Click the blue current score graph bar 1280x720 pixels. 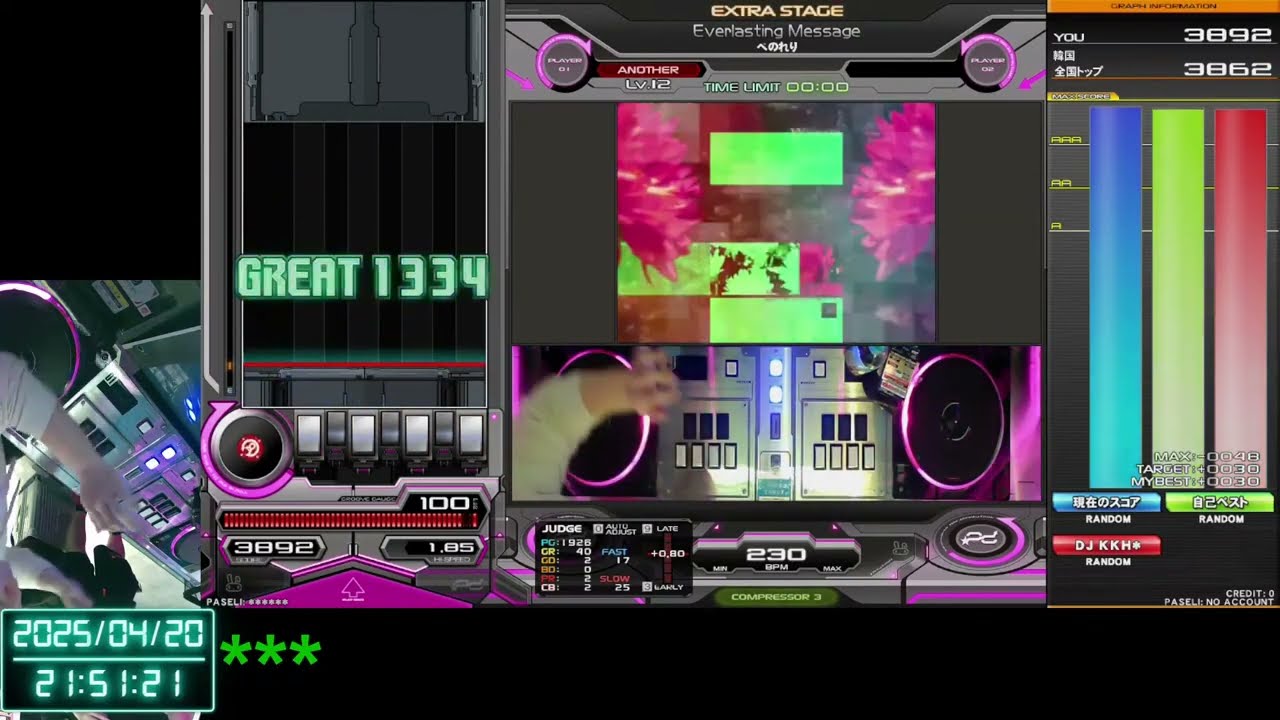[1115, 297]
